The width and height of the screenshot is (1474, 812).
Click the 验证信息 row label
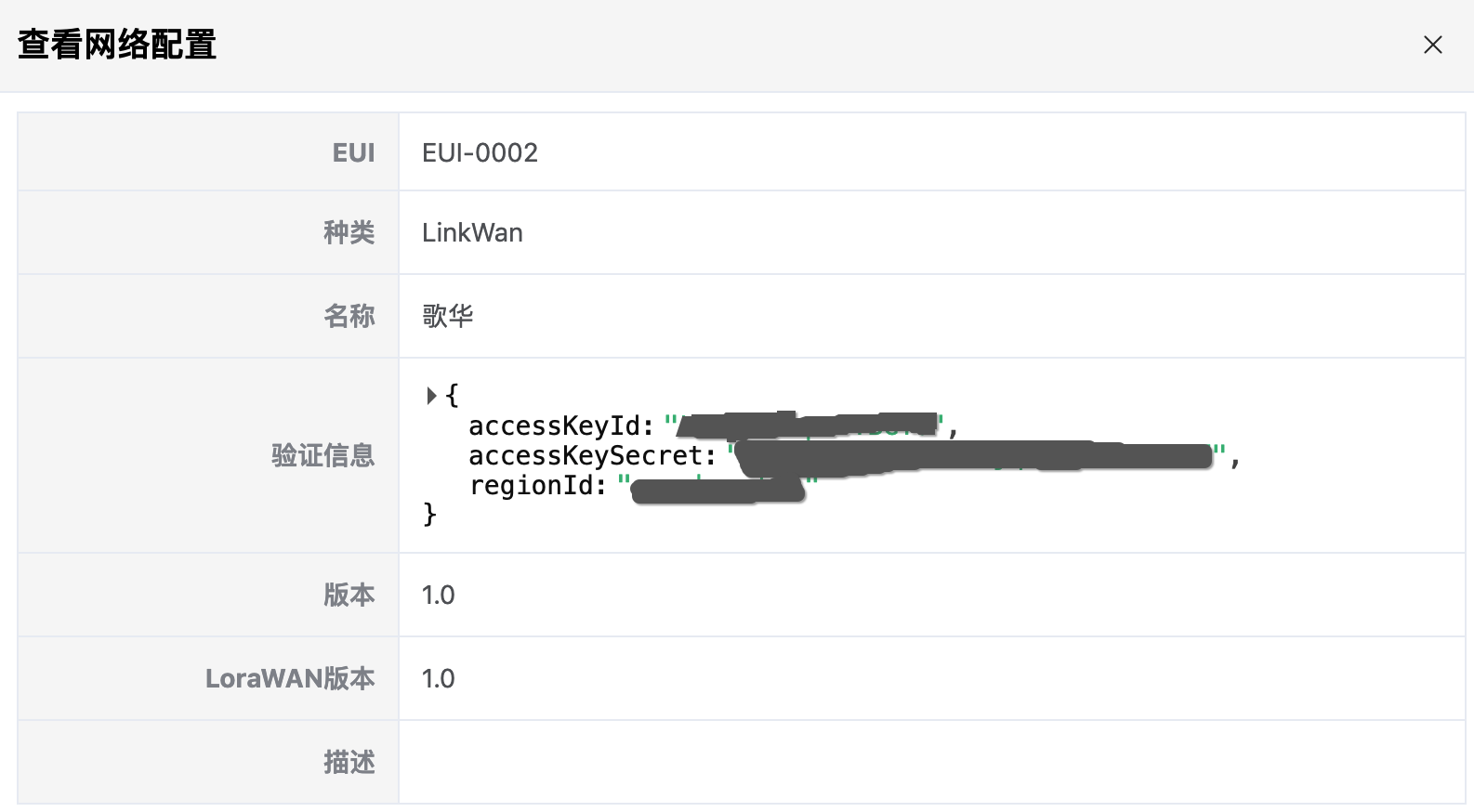323,455
